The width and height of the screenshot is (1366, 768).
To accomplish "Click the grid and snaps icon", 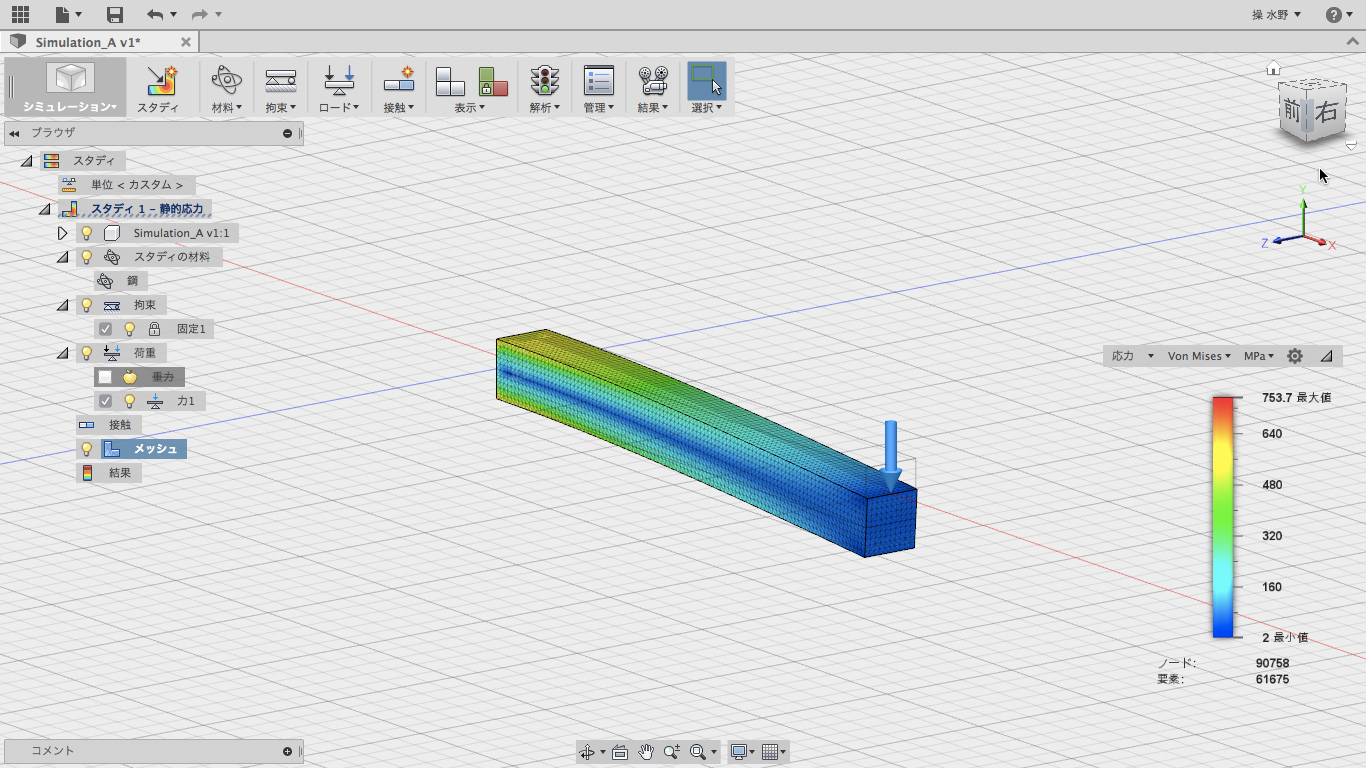I will (x=770, y=752).
